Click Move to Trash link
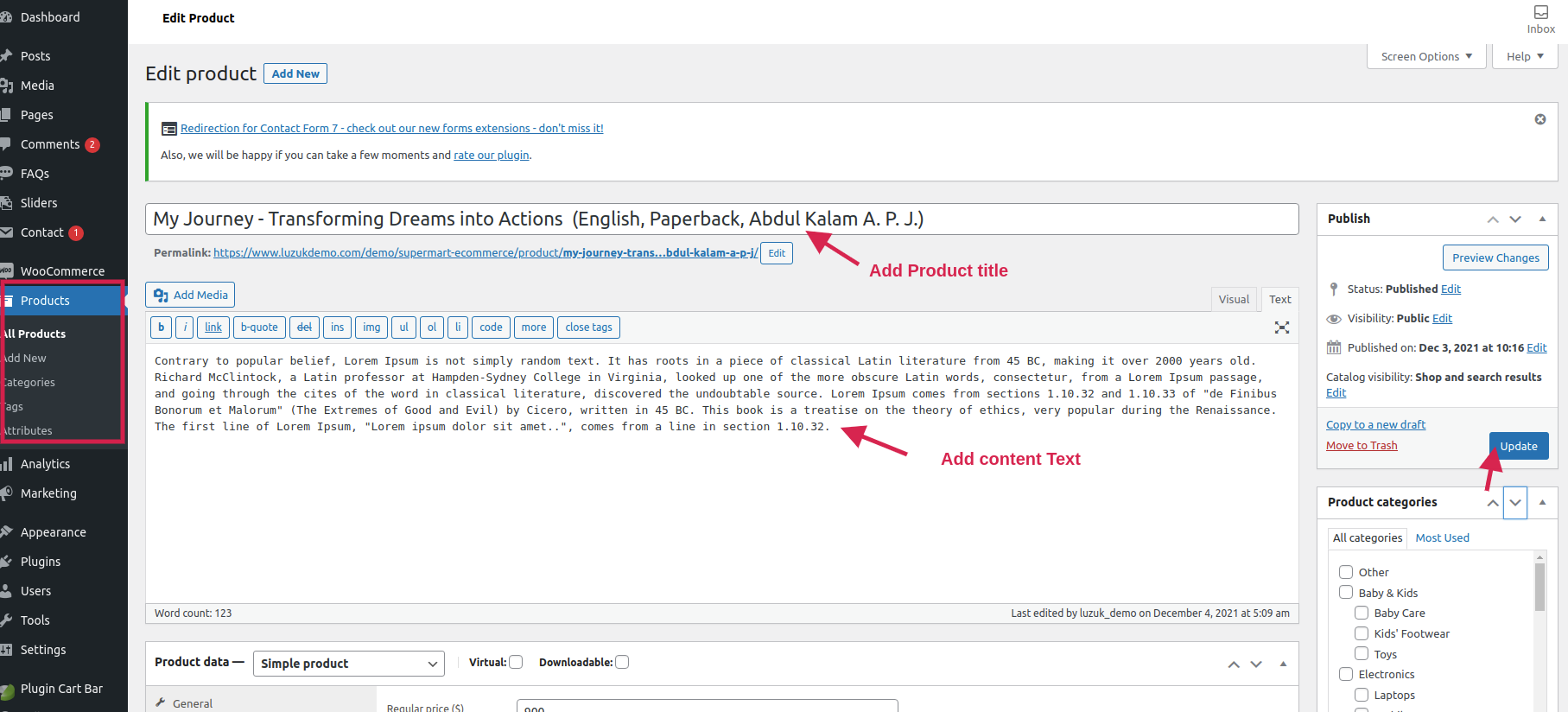1568x712 pixels. [1362, 445]
